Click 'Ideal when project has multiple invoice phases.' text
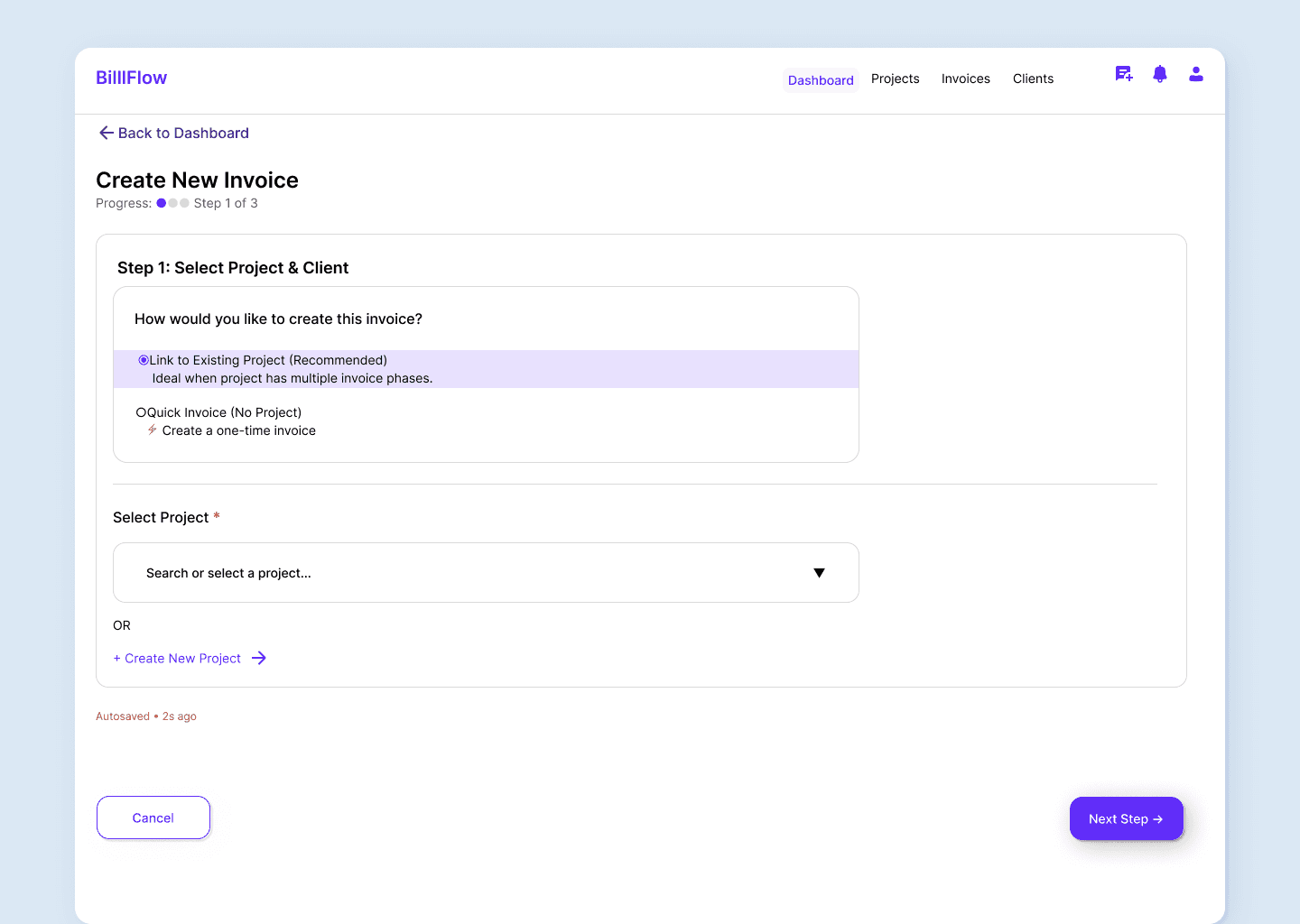The image size is (1300, 924). pos(292,378)
